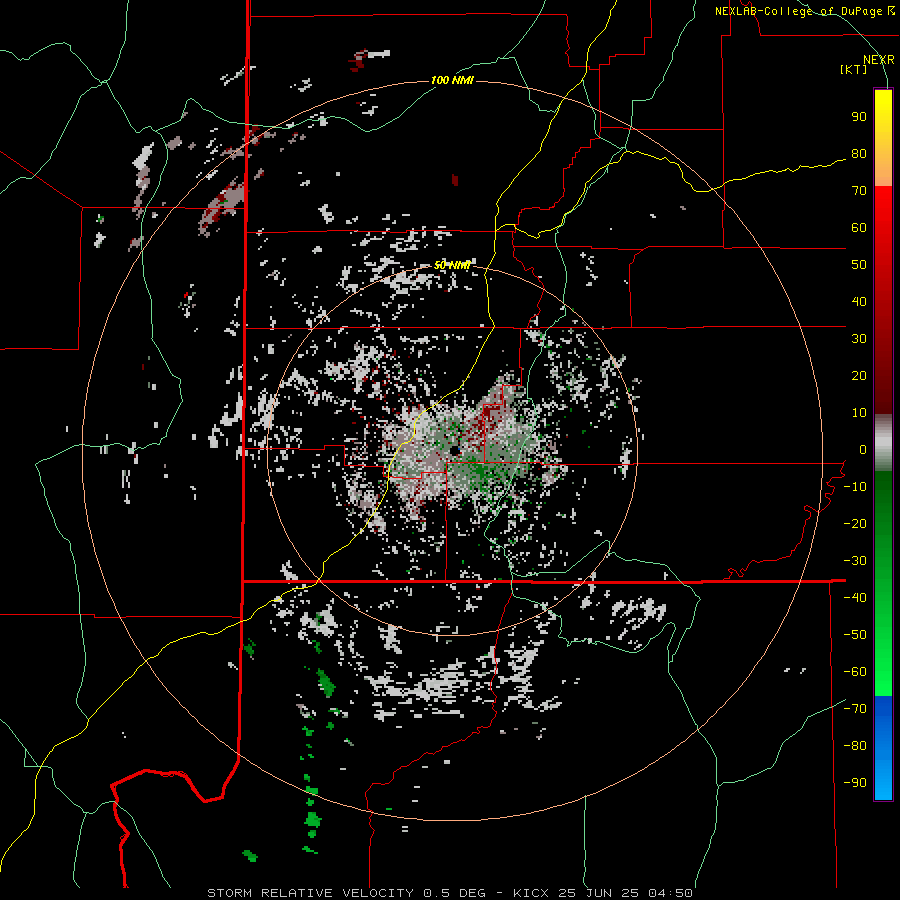The image size is (900, 900).
Task: Click the positive 50 scale value
Action: tap(859, 265)
